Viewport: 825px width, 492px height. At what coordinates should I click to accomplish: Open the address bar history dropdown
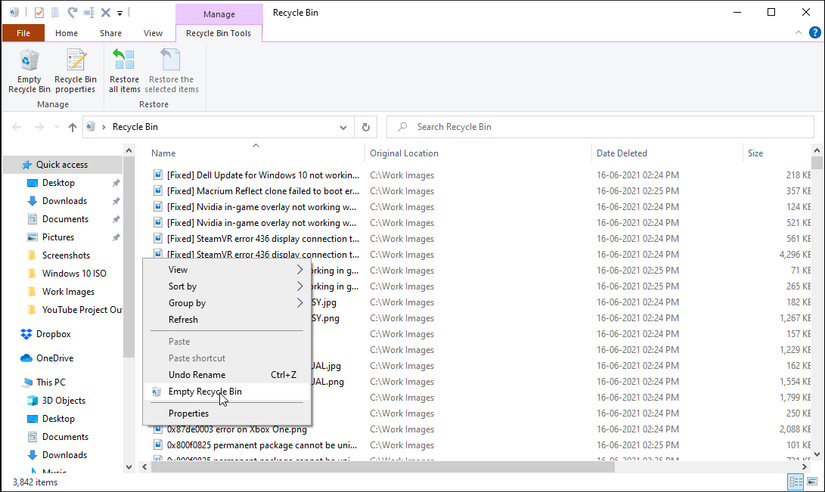pyautogui.click(x=343, y=127)
